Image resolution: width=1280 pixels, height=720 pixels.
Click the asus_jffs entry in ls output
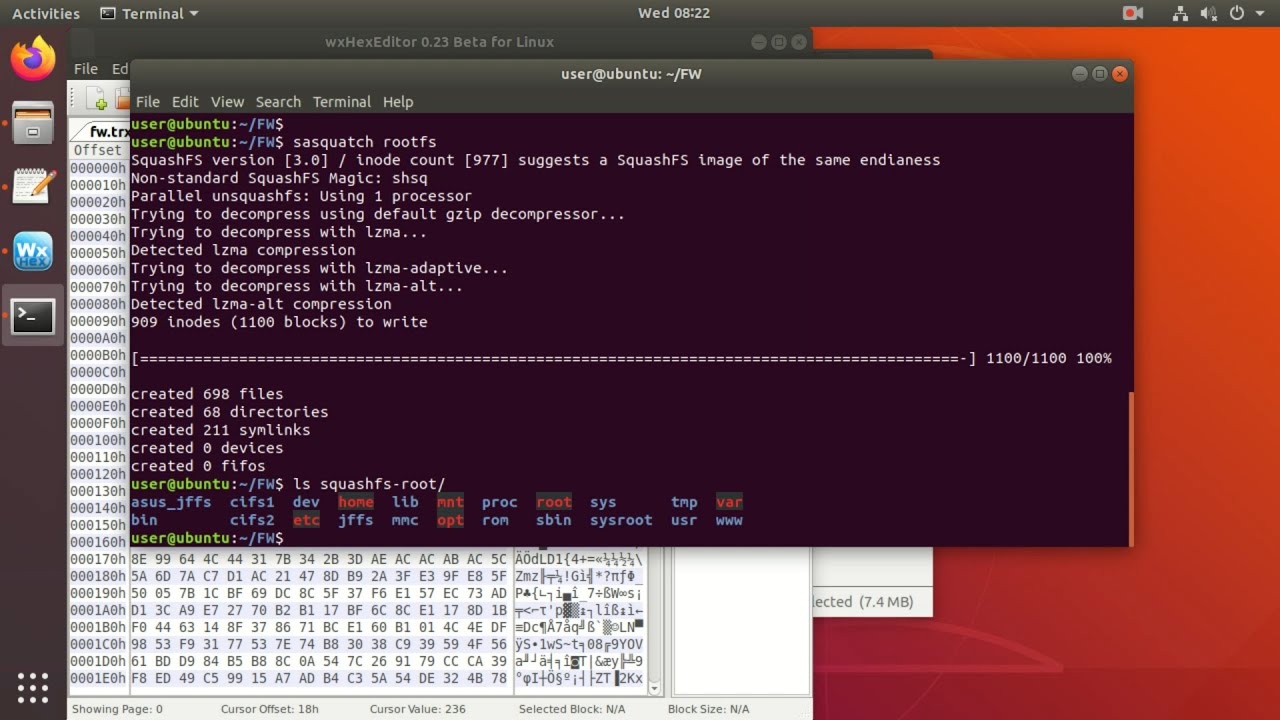click(171, 502)
